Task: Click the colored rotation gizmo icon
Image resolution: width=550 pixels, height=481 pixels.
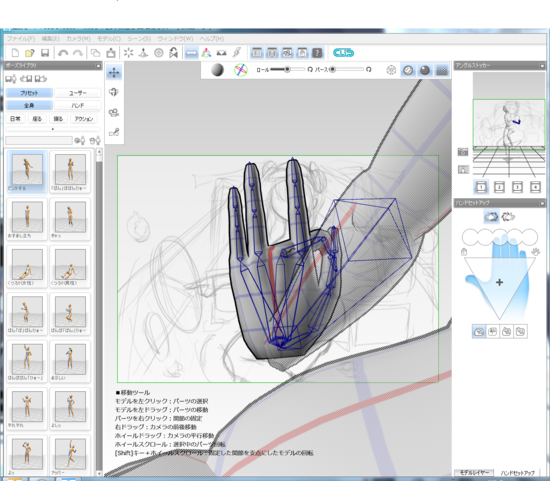Action: coord(241,70)
